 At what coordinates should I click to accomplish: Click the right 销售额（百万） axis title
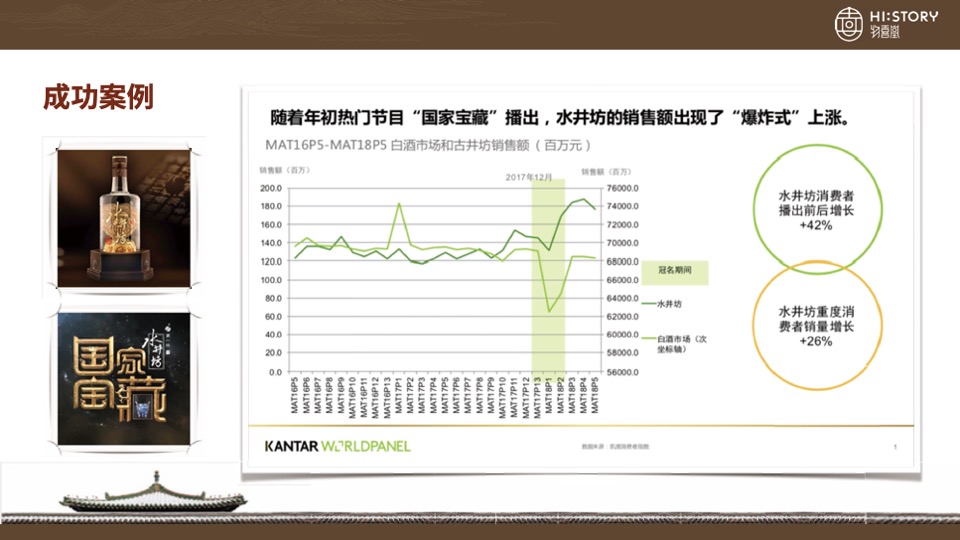point(606,171)
